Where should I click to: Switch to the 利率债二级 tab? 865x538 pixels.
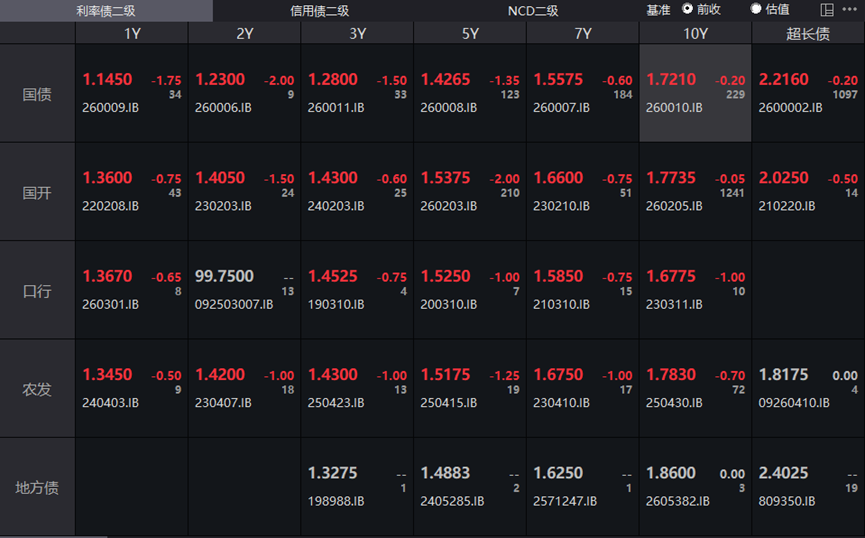tap(106, 10)
